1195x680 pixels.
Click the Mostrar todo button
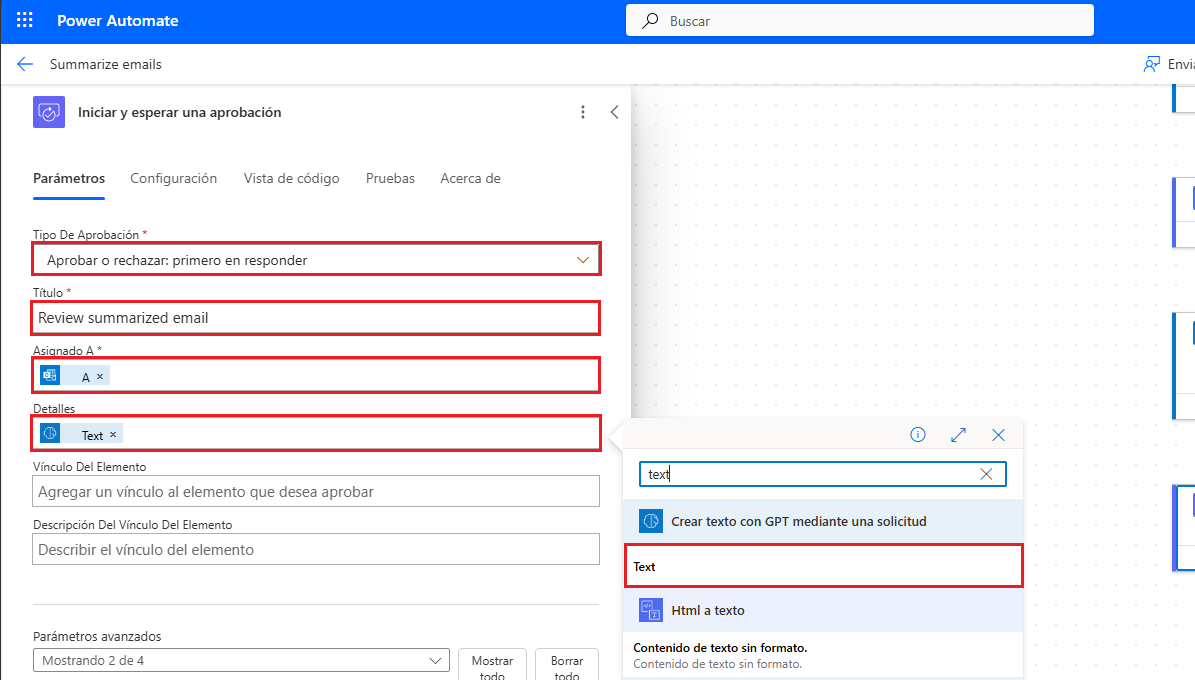pos(492,665)
